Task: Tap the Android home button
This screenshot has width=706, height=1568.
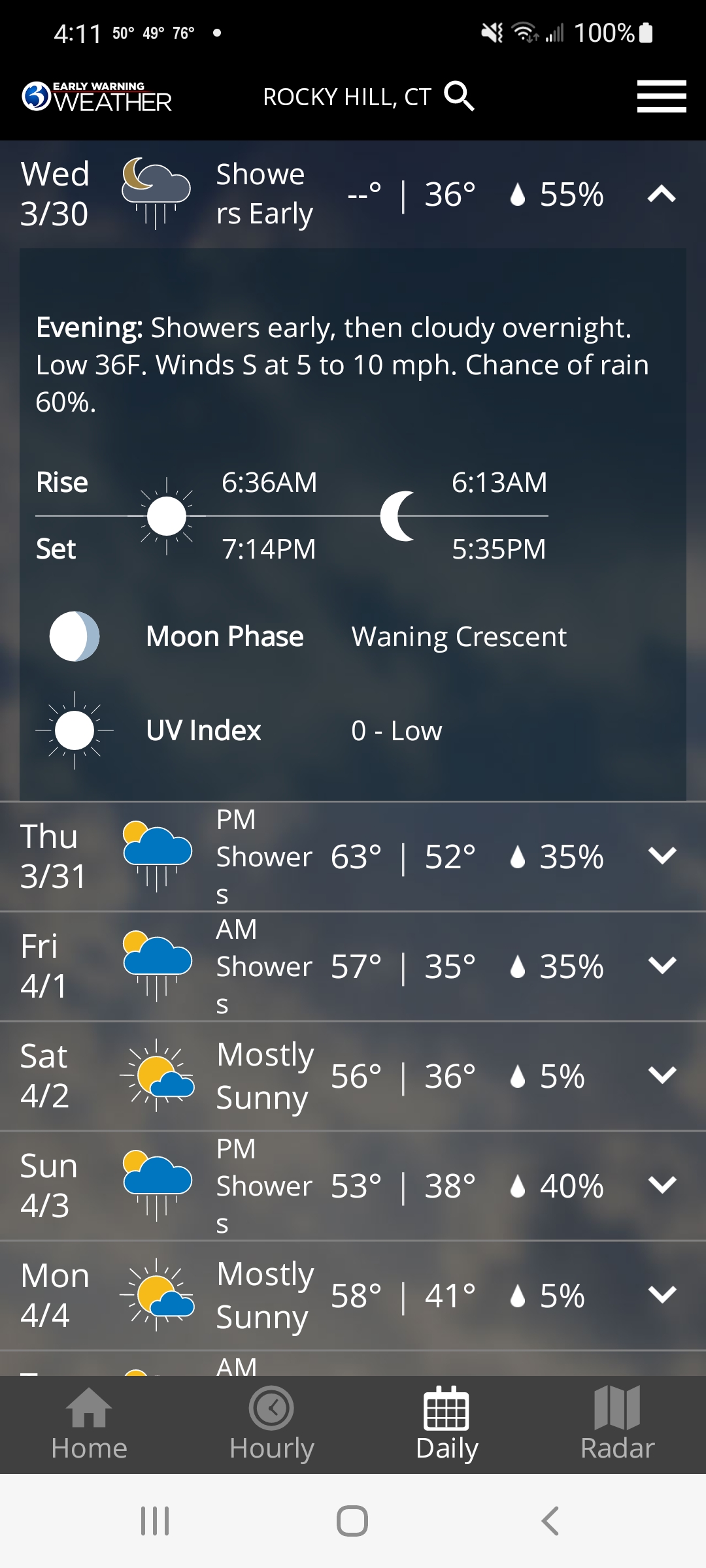Action: [x=352, y=1520]
